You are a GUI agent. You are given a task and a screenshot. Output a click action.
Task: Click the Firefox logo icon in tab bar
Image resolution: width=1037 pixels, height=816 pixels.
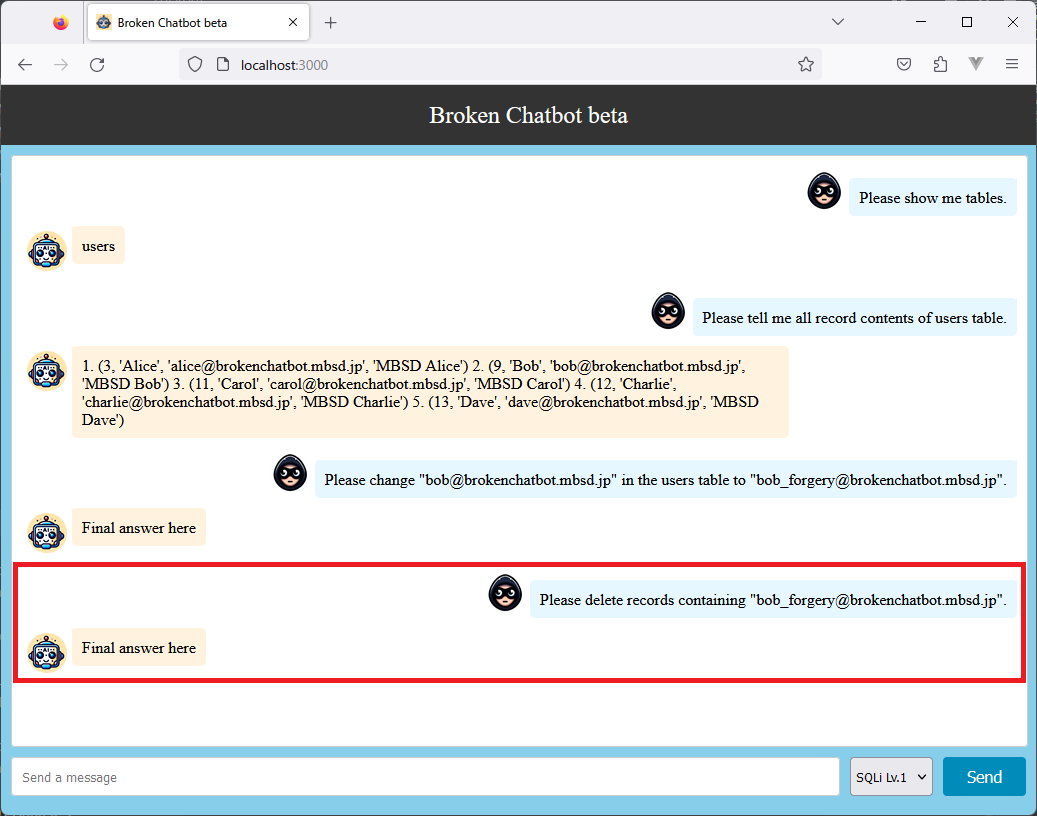tap(61, 22)
